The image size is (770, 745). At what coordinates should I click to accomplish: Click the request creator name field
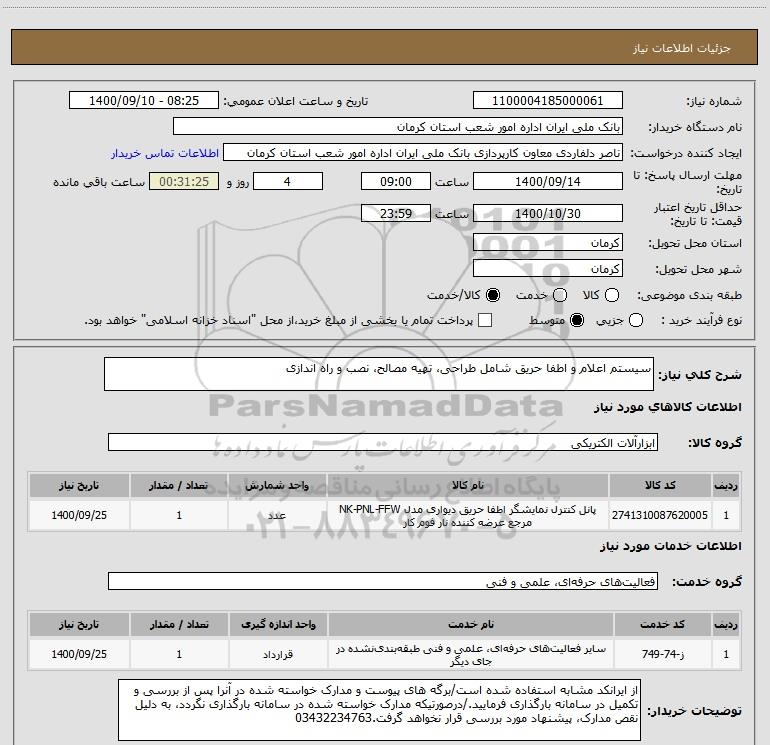point(423,153)
